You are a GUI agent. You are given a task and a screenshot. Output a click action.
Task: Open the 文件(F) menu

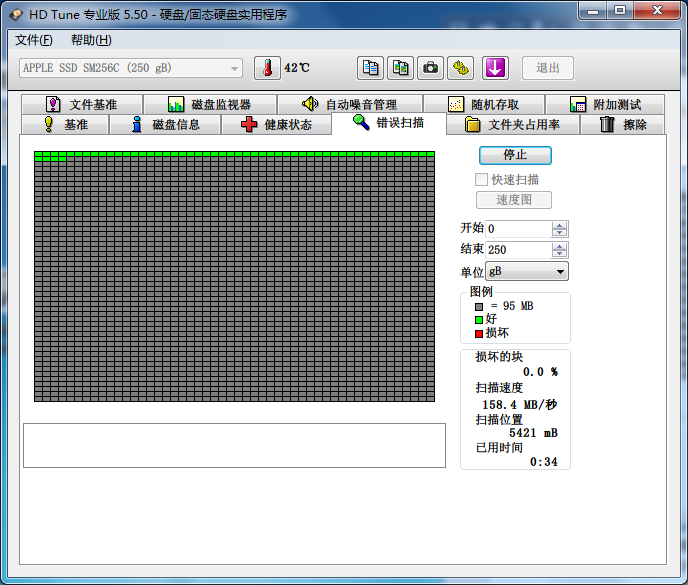click(x=34, y=40)
